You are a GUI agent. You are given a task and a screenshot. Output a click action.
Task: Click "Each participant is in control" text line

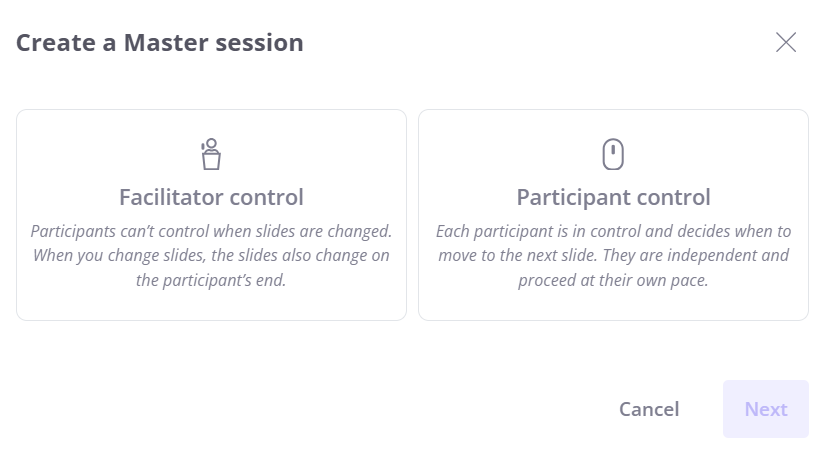click(x=613, y=231)
